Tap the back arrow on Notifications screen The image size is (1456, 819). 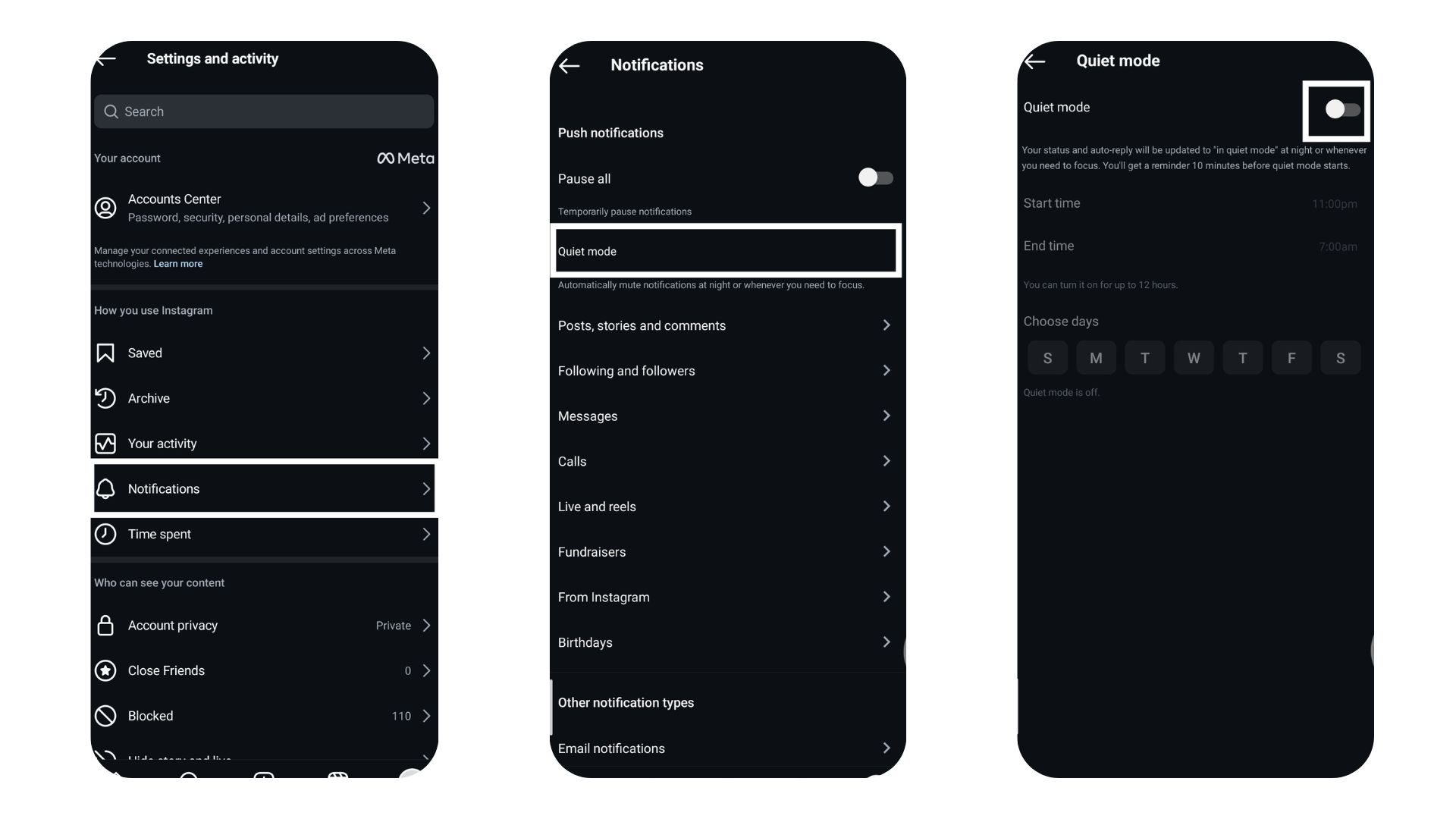[570, 64]
